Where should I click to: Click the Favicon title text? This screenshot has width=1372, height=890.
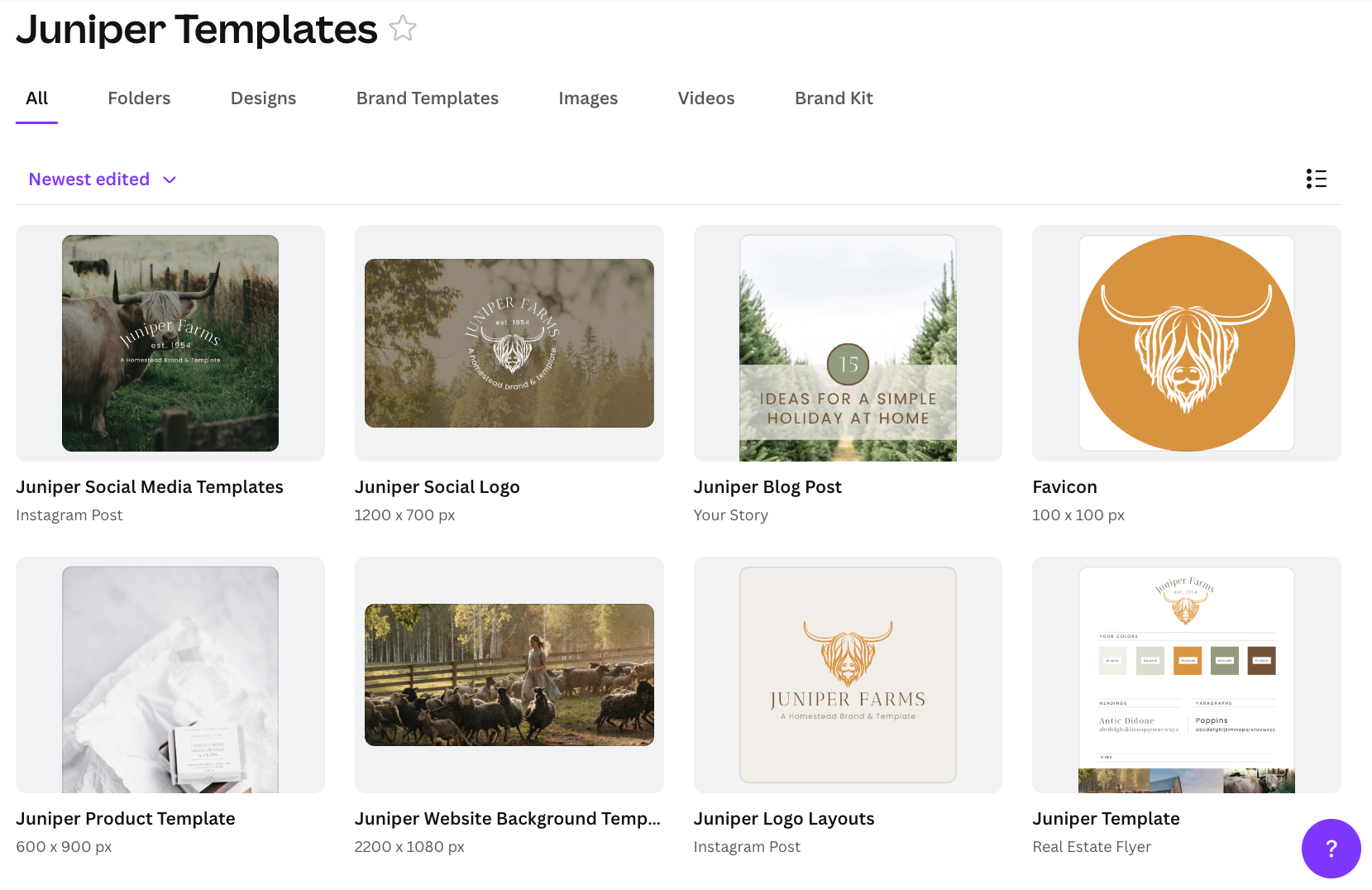pyautogui.click(x=1065, y=487)
